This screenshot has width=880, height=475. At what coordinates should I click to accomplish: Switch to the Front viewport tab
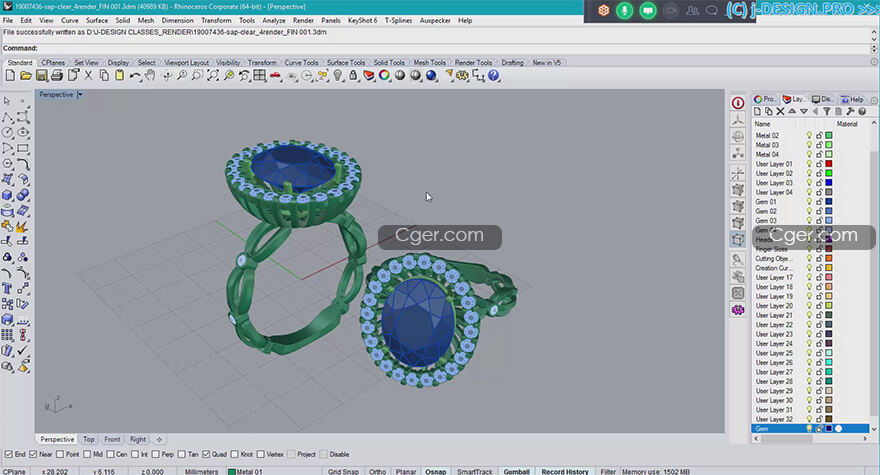112,439
